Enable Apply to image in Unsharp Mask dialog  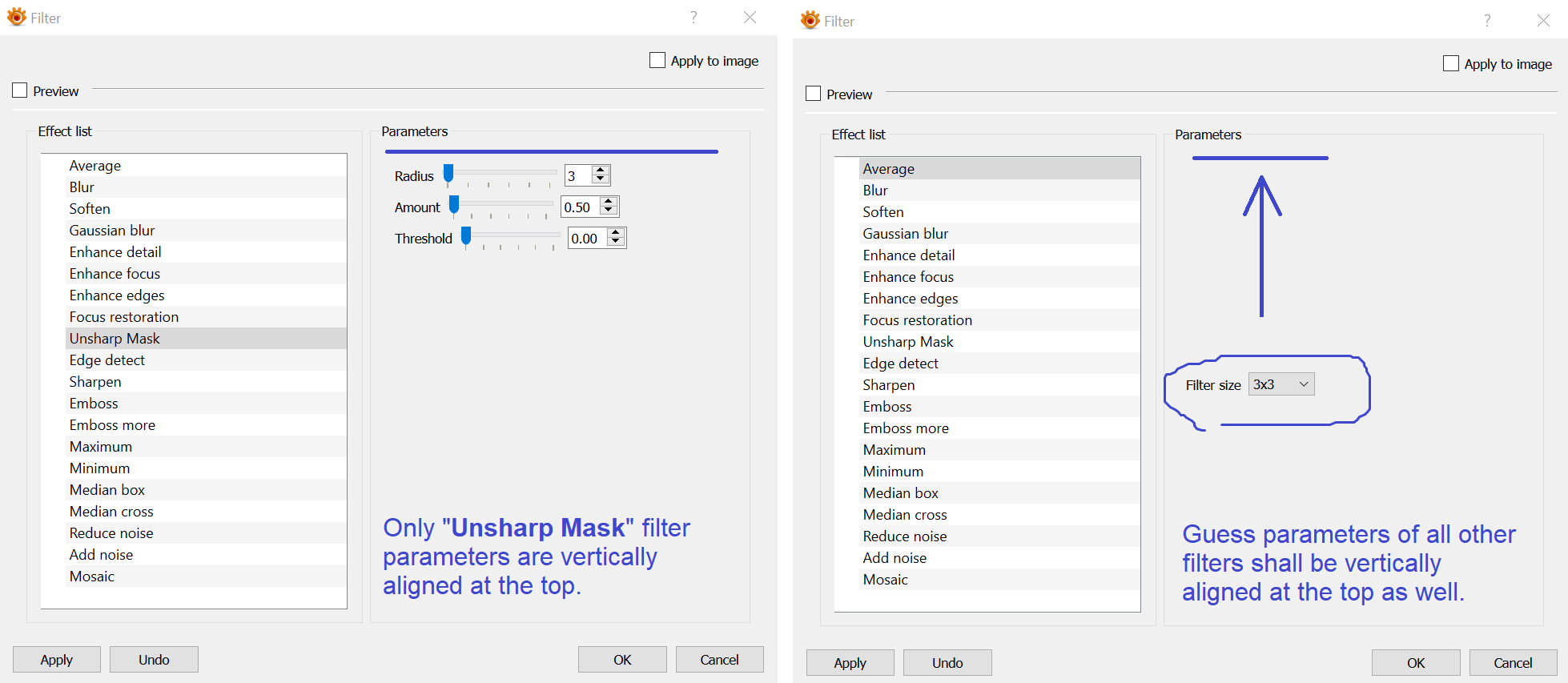pos(657,60)
